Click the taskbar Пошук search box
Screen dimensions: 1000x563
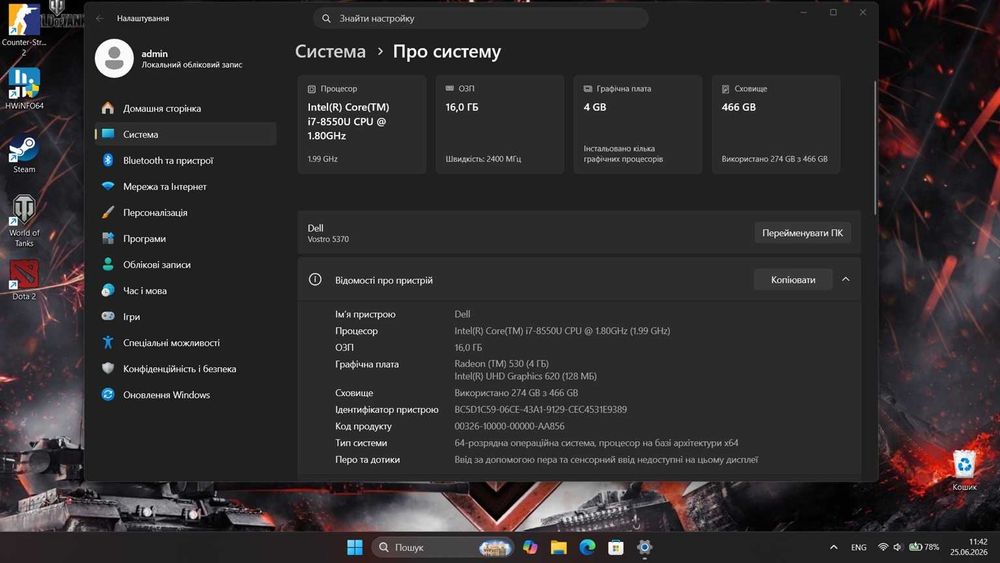click(x=443, y=547)
